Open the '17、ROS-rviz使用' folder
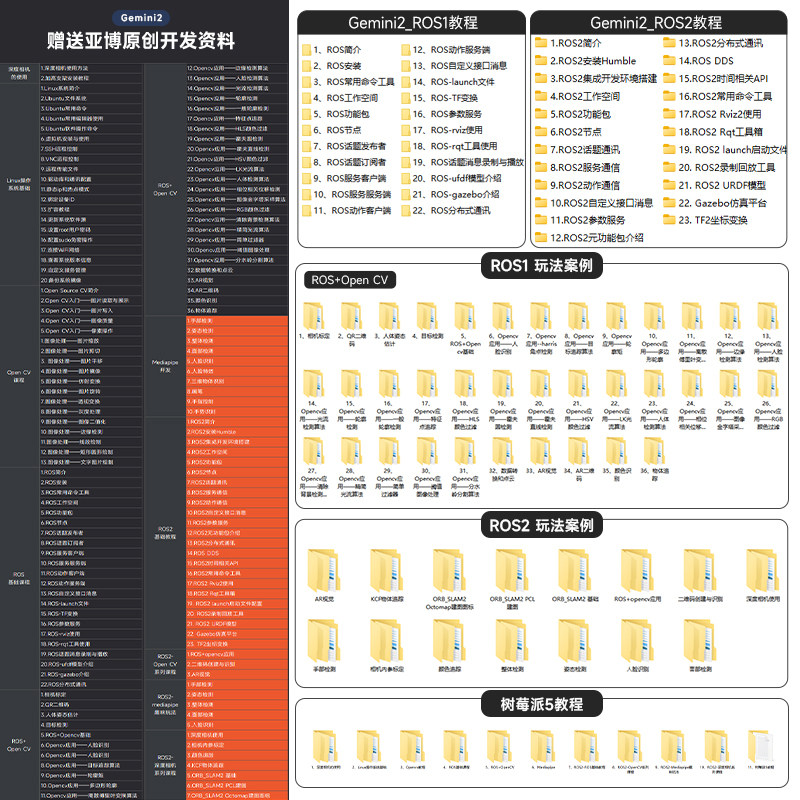 (x=442, y=130)
